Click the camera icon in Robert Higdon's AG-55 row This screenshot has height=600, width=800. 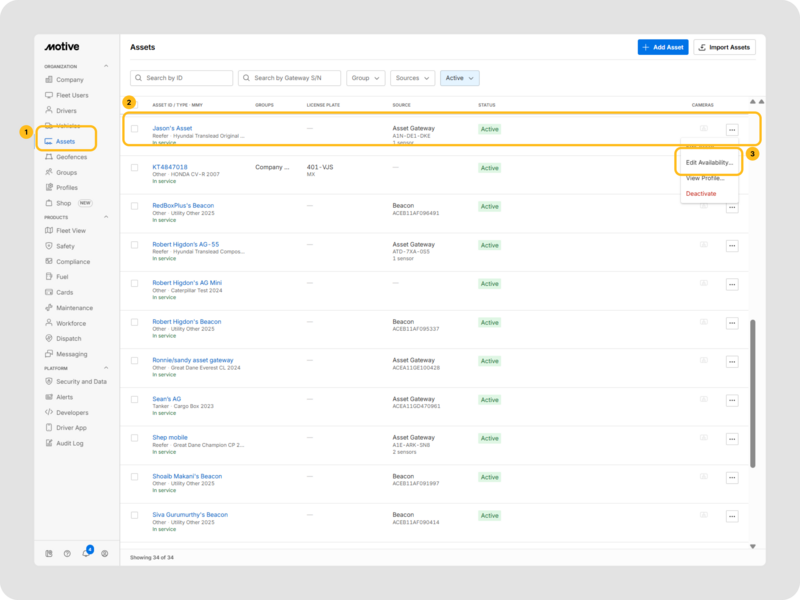coord(703,245)
